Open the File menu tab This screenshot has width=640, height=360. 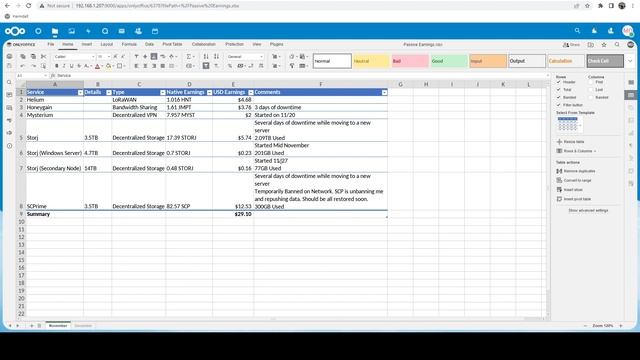51,44
